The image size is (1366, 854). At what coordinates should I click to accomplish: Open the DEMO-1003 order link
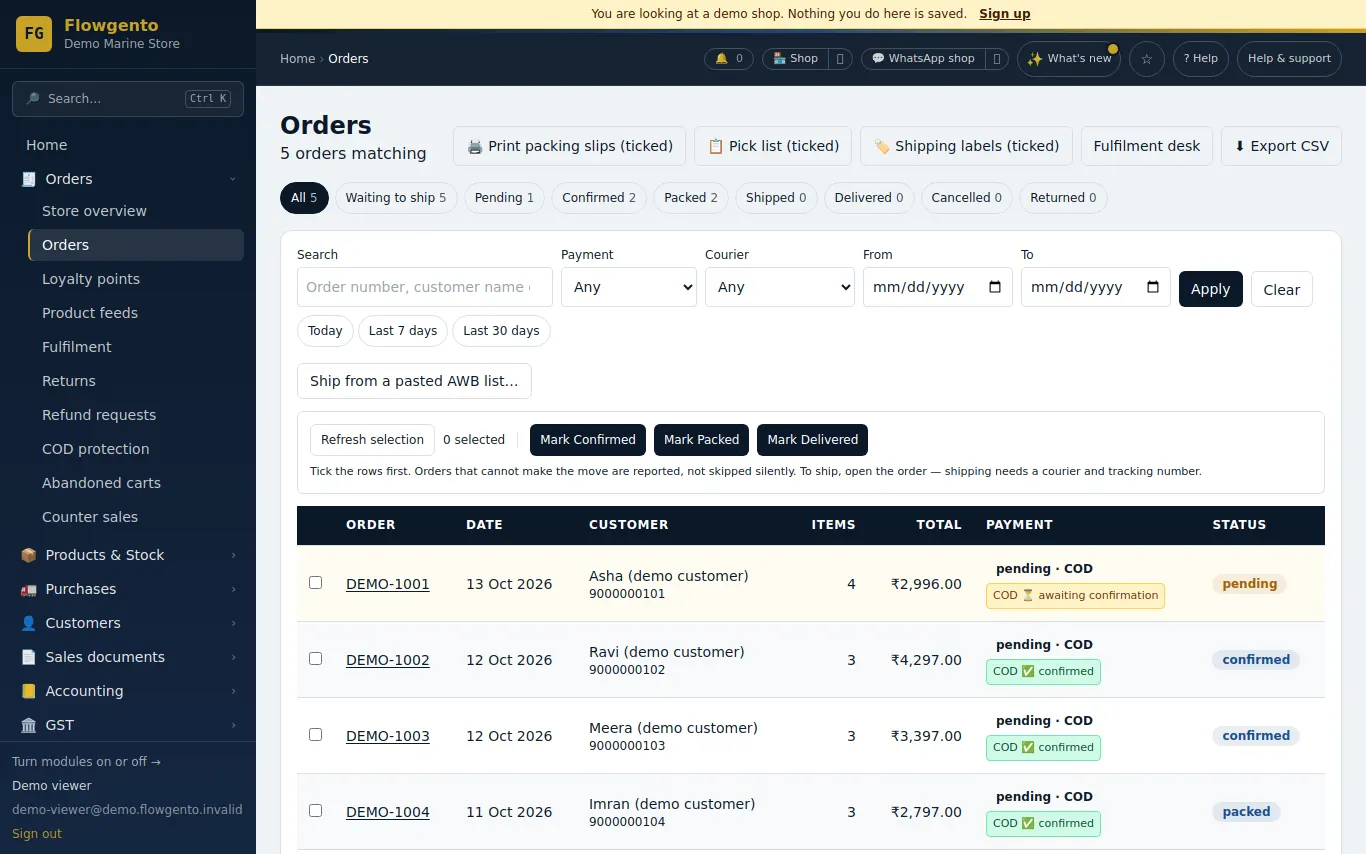388,736
